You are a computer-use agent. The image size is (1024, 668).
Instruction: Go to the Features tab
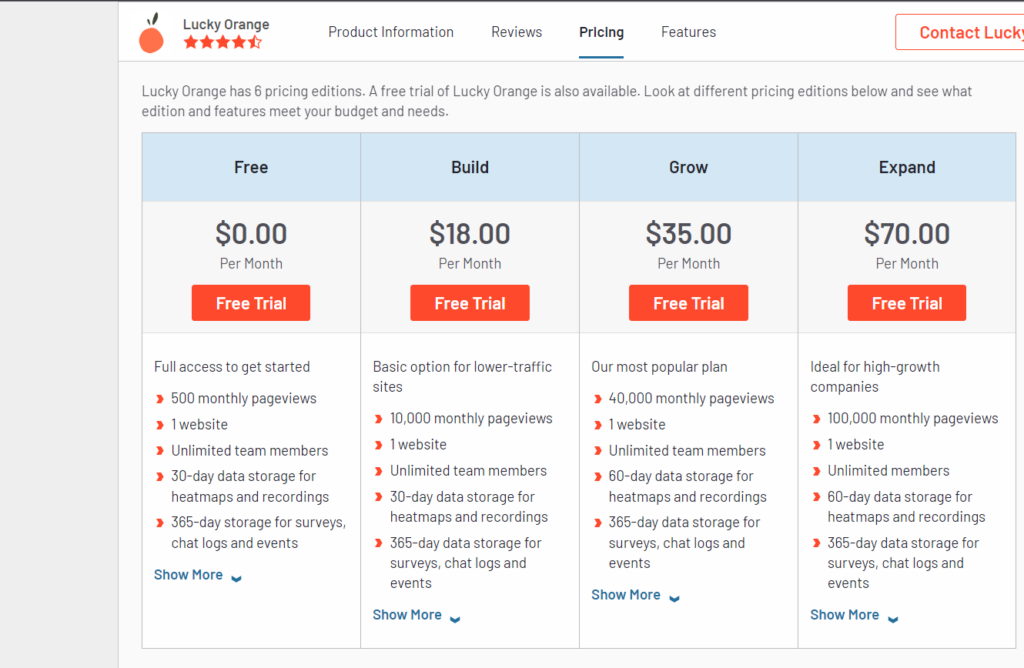[x=688, y=32]
